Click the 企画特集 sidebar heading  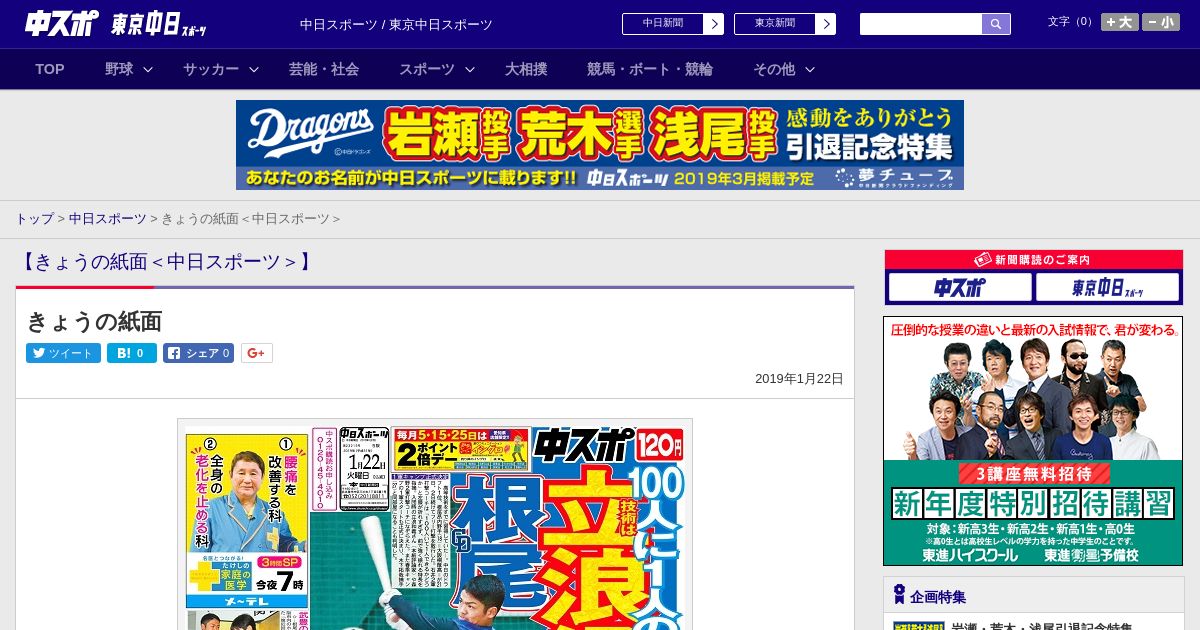(x=938, y=597)
